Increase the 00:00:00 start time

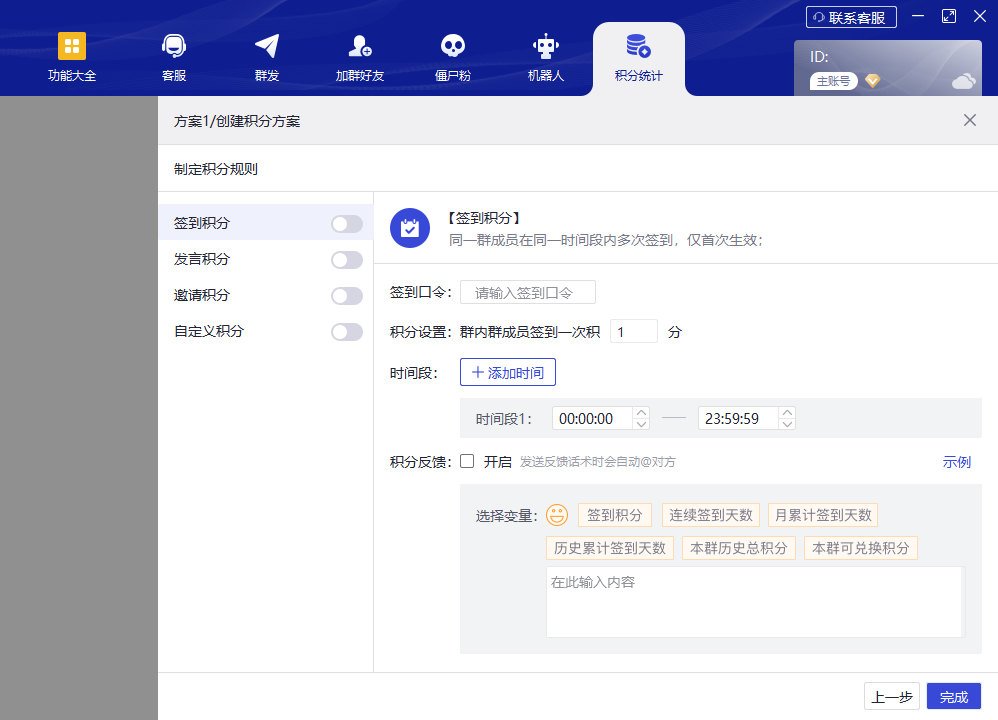pyautogui.click(x=642, y=413)
